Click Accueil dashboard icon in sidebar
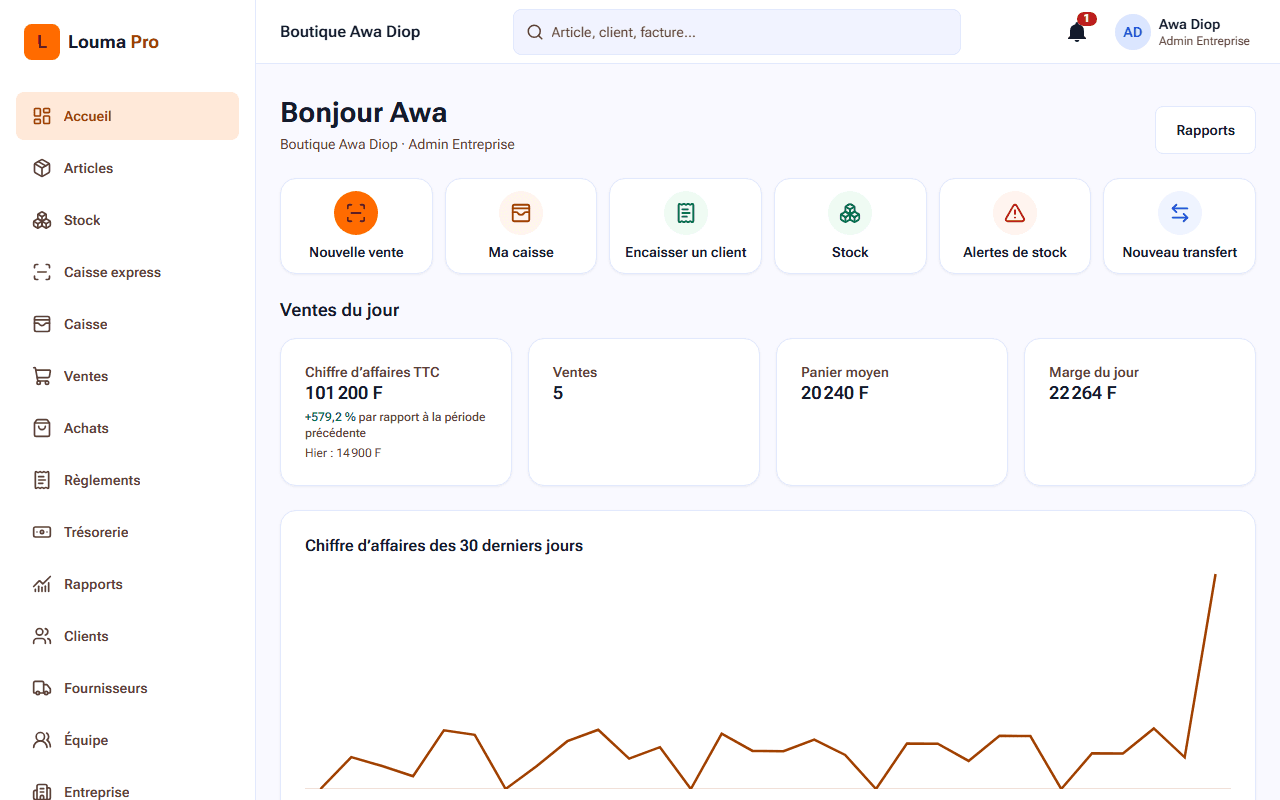The width and height of the screenshot is (1280, 800). pos(42,116)
